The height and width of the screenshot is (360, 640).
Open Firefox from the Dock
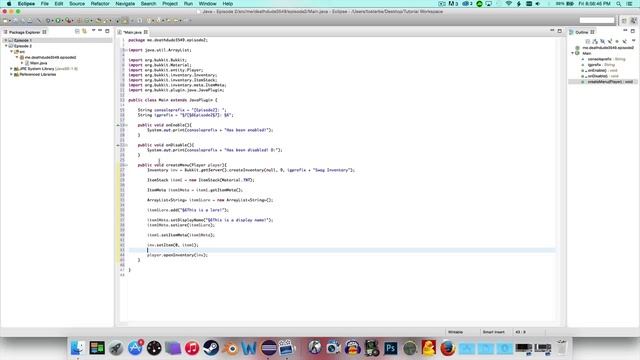click(x=447, y=348)
